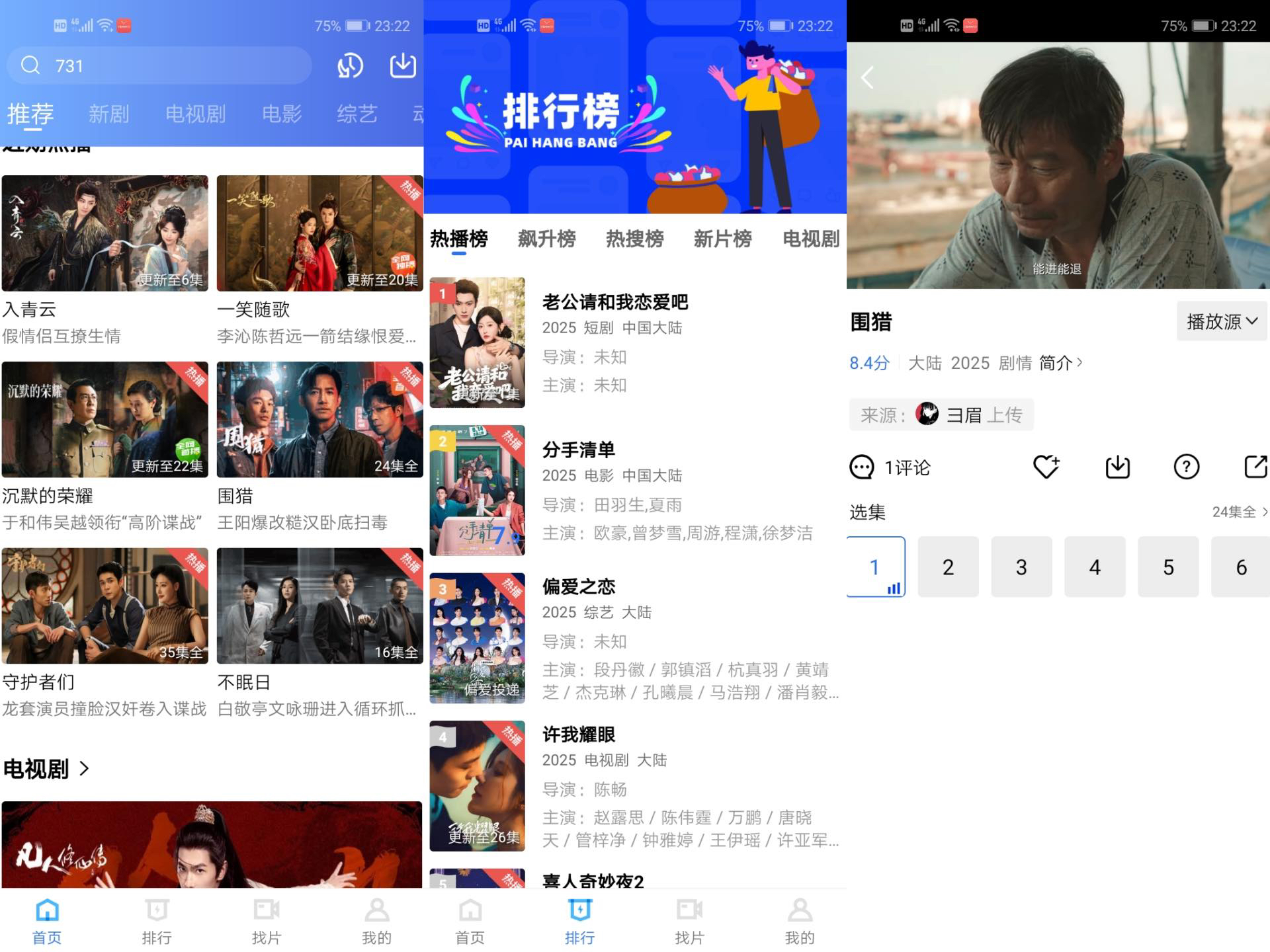
Task: Add 围猎 to favorites with heart icon
Action: click(1046, 467)
